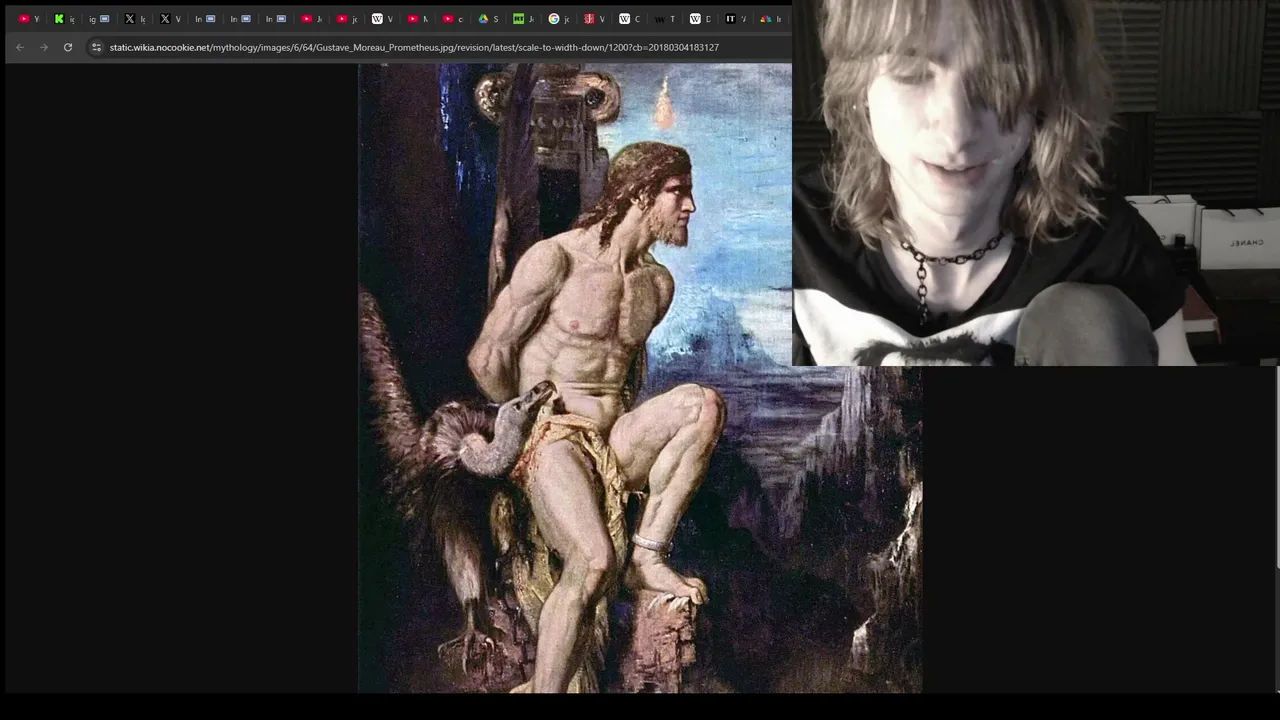Viewport: 1280px width, 720px height.
Task: Click the vertical page scrollbar
Action: point(1277,468)
